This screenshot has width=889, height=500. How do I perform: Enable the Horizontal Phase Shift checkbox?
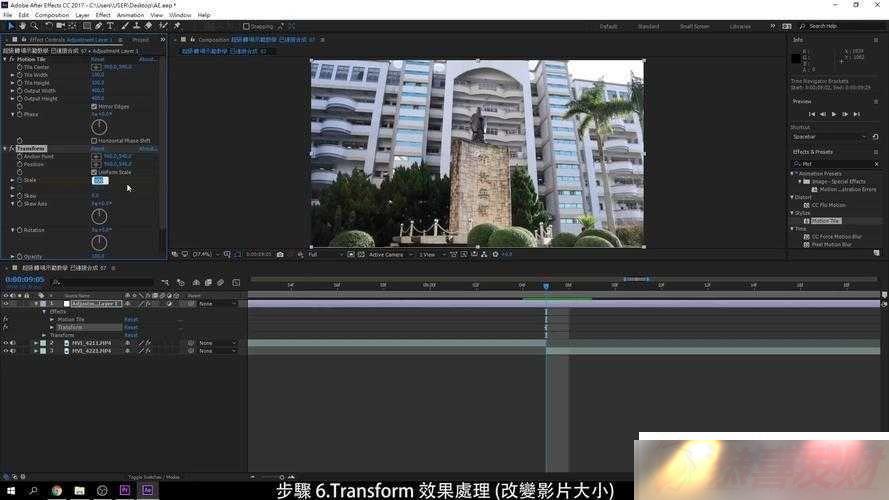pyautogui.click(x=94, y=141)
